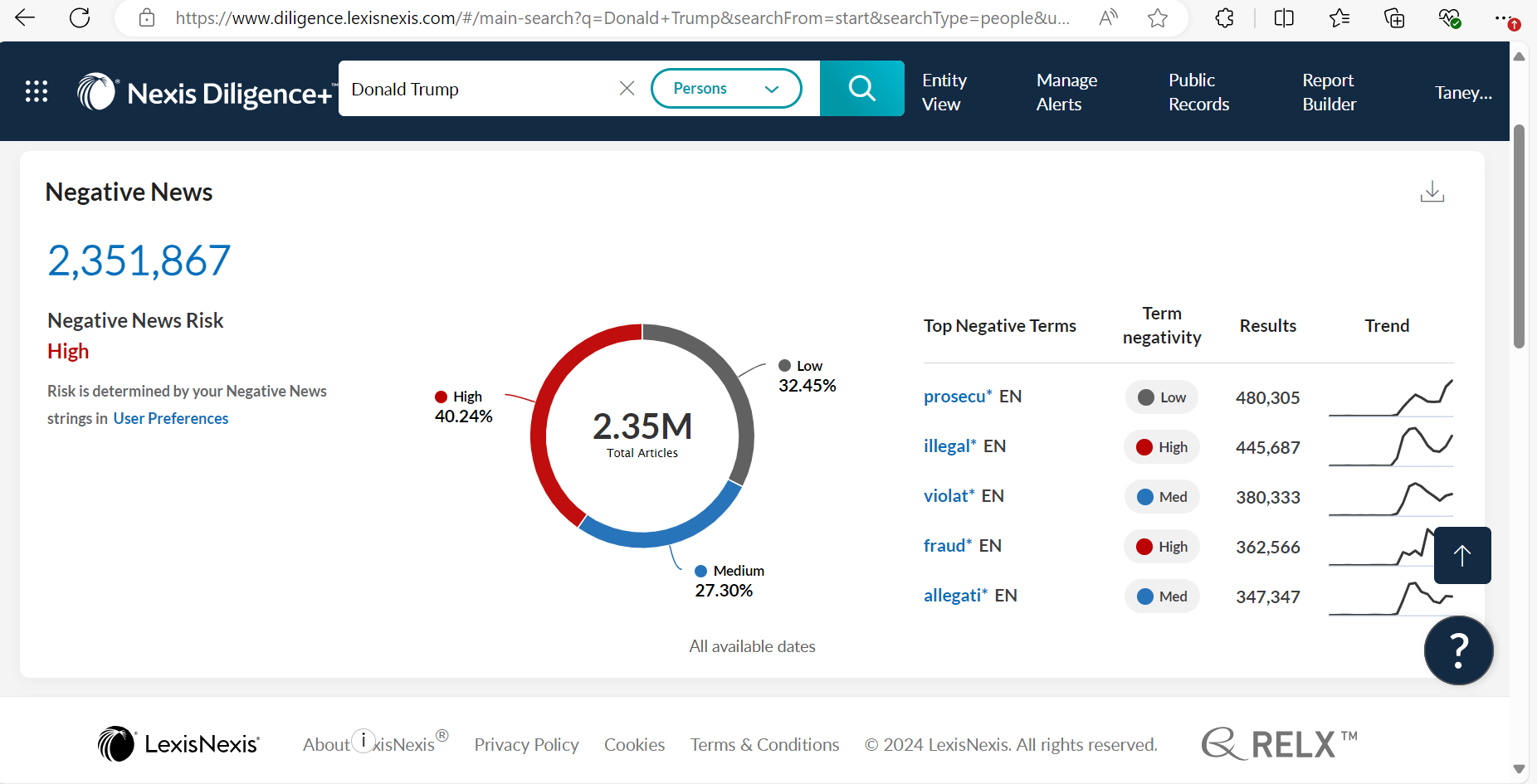
Task: Open the prosecu* negative term
Action: pyautogui.click(x=958, y=397)
